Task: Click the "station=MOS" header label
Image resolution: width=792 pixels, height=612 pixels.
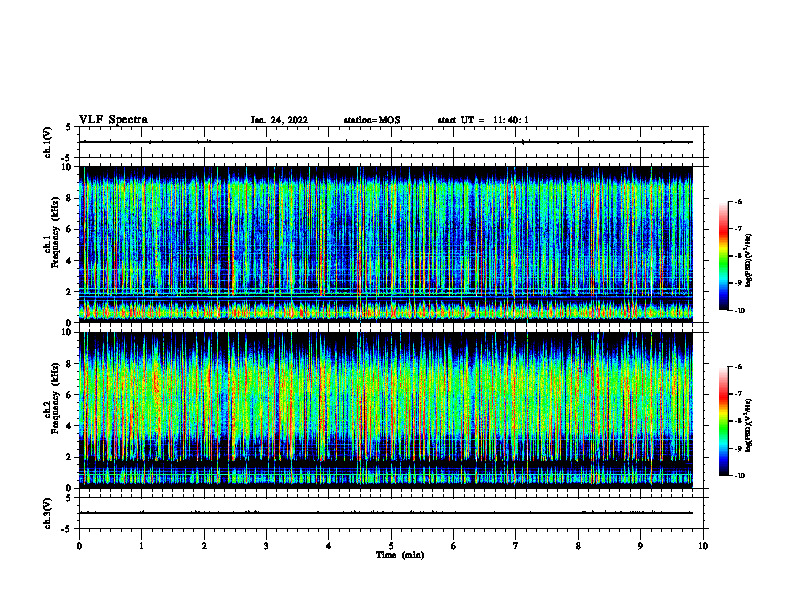Action: pyautogui.click(x=372, y=120)
